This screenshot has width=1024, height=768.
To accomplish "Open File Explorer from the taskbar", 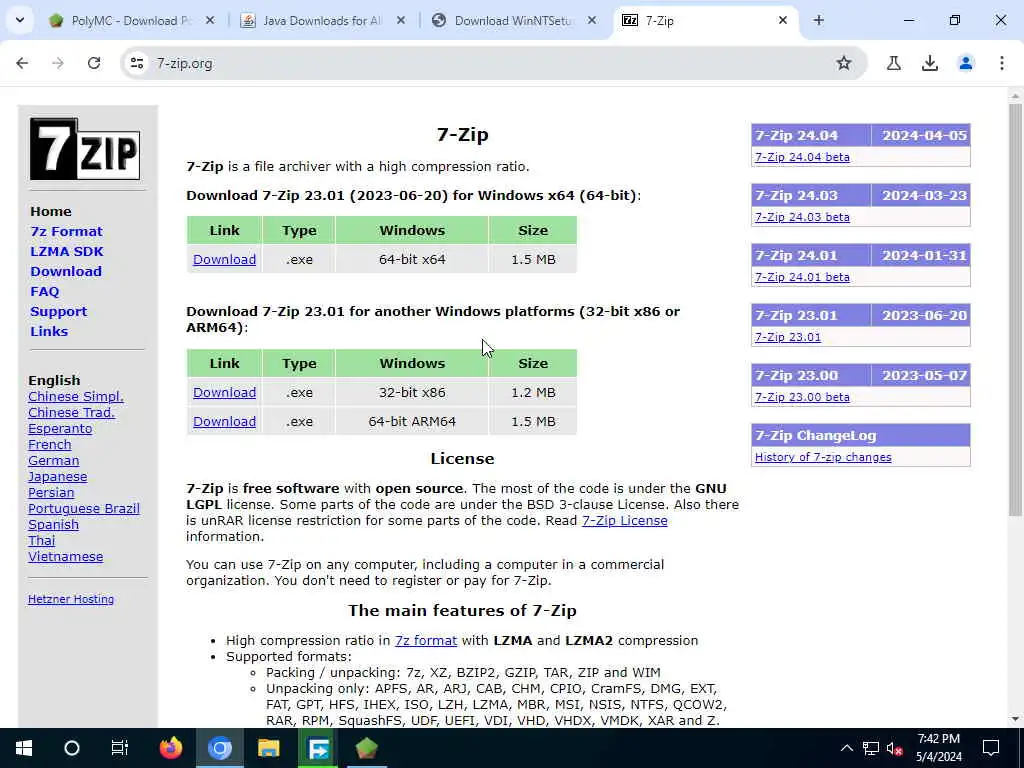I will click(x=268, y=748).
